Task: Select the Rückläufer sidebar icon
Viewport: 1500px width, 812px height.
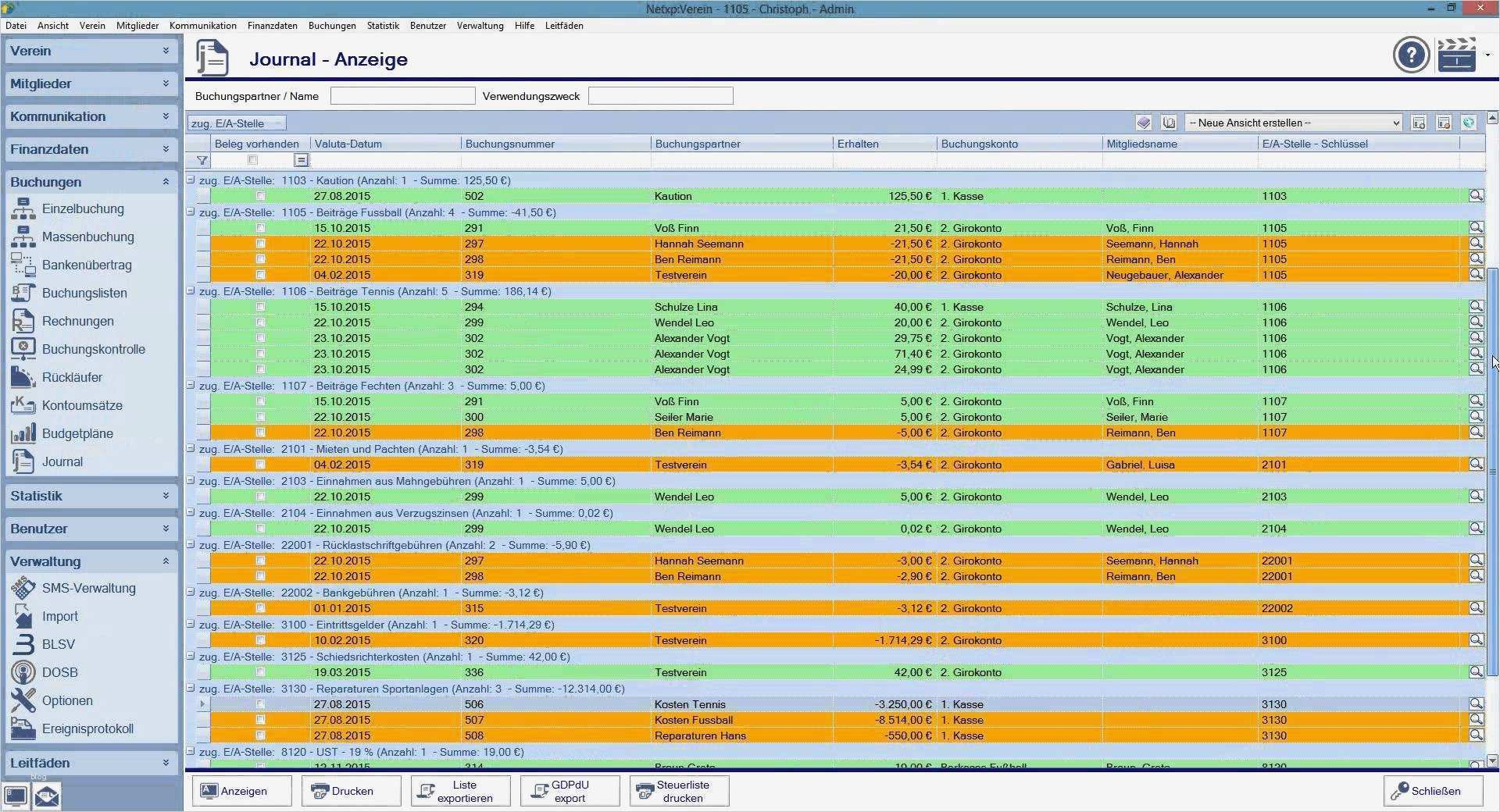Action: (23, 378)
